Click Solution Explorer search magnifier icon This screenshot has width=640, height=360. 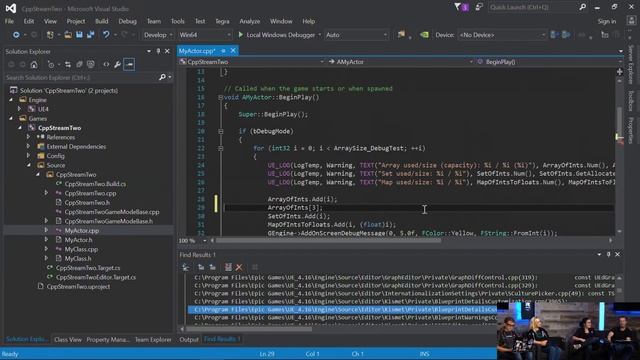click(162, 77)
